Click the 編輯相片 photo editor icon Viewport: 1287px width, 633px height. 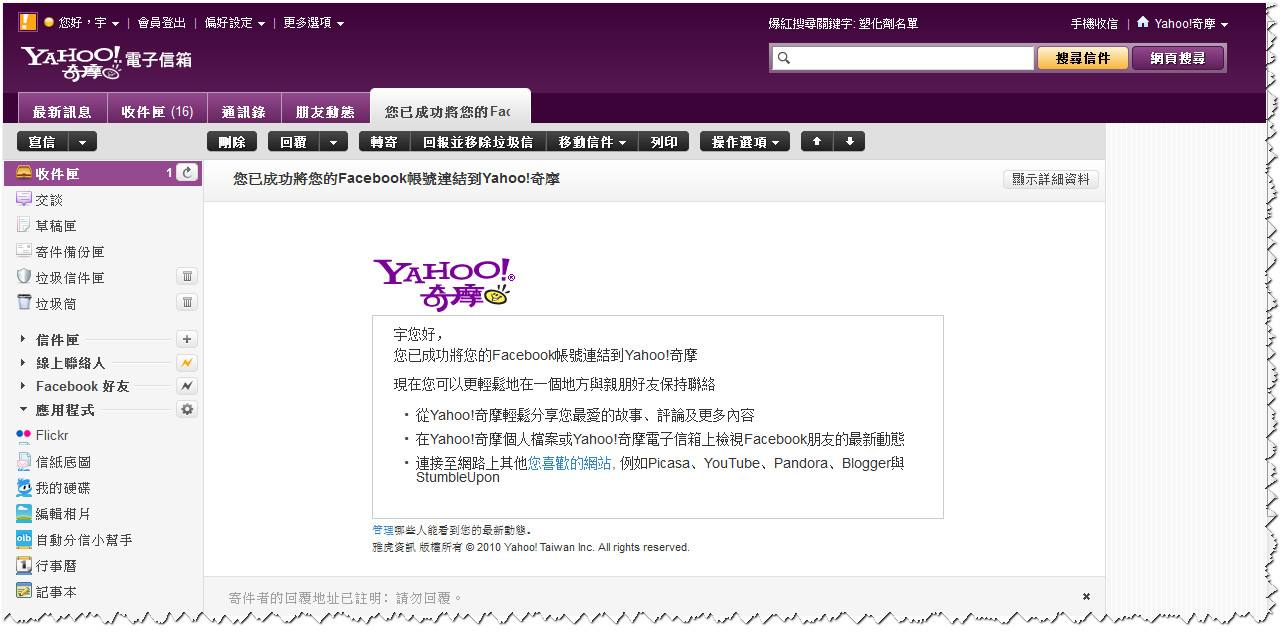click(24, 513)
